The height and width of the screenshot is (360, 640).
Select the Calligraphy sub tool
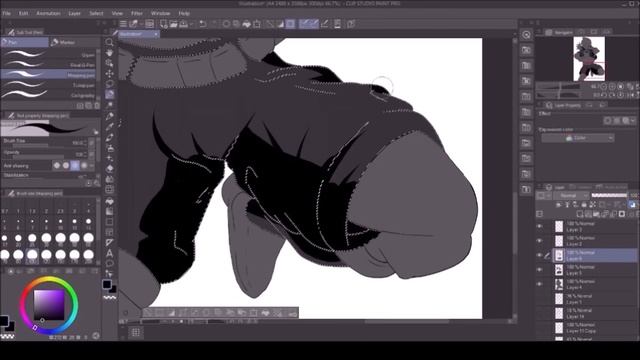tap(48, 95)
